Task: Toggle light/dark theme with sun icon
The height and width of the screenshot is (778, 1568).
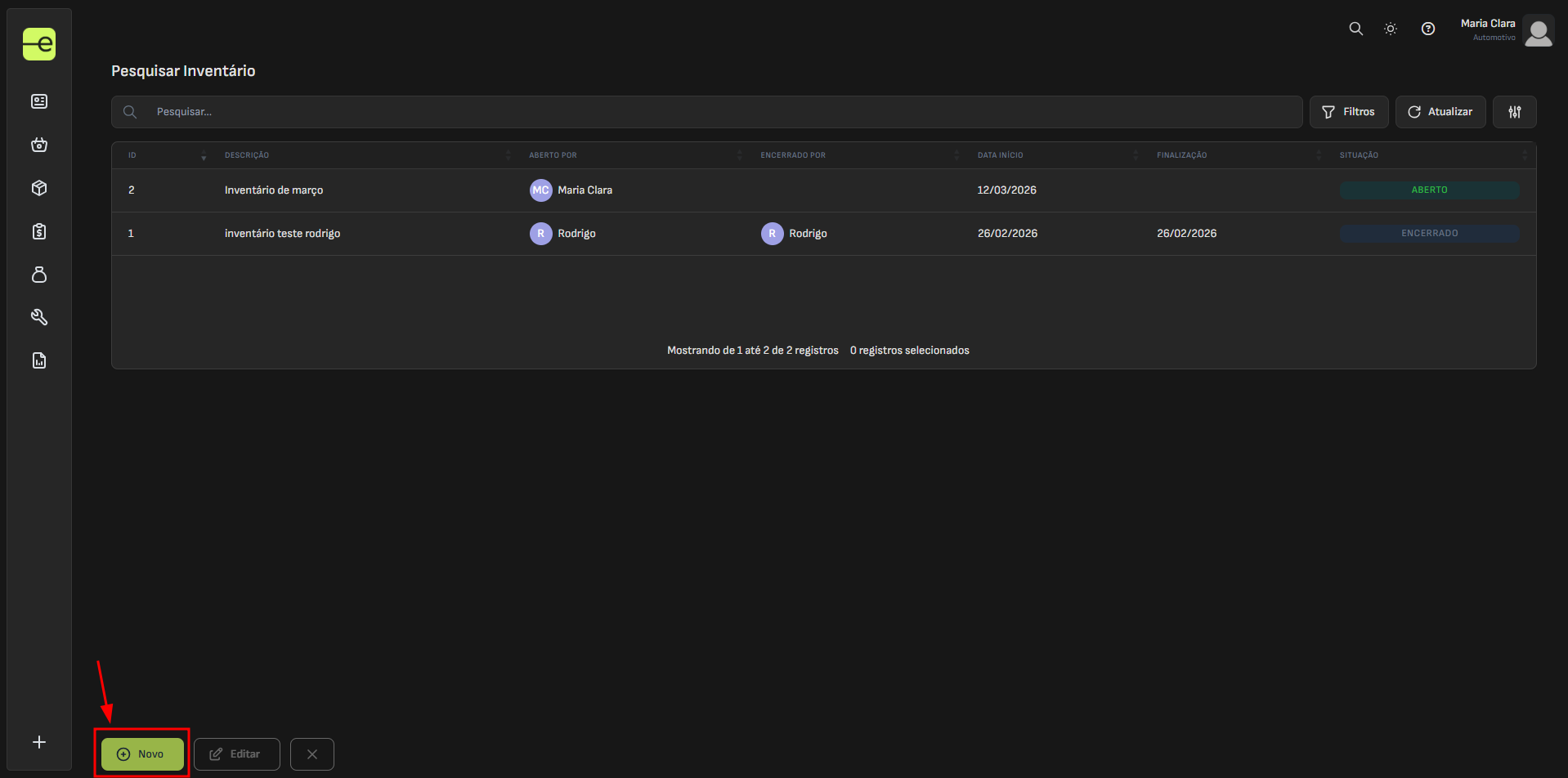Action: point(1390,29)
